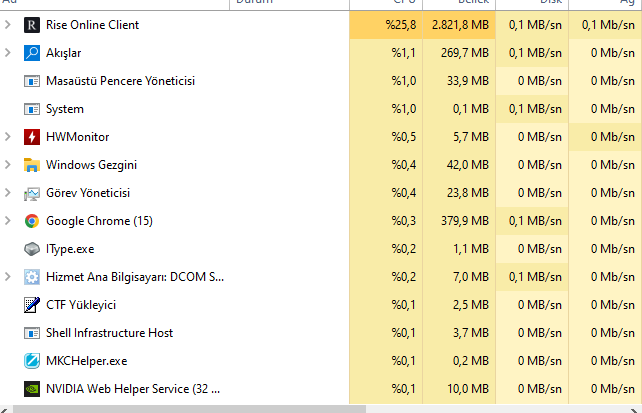Image resolution: width=642 pixels, height=413 pixels.
Task: Select the Google Chrome (15) name
Action: coord(99,221)
